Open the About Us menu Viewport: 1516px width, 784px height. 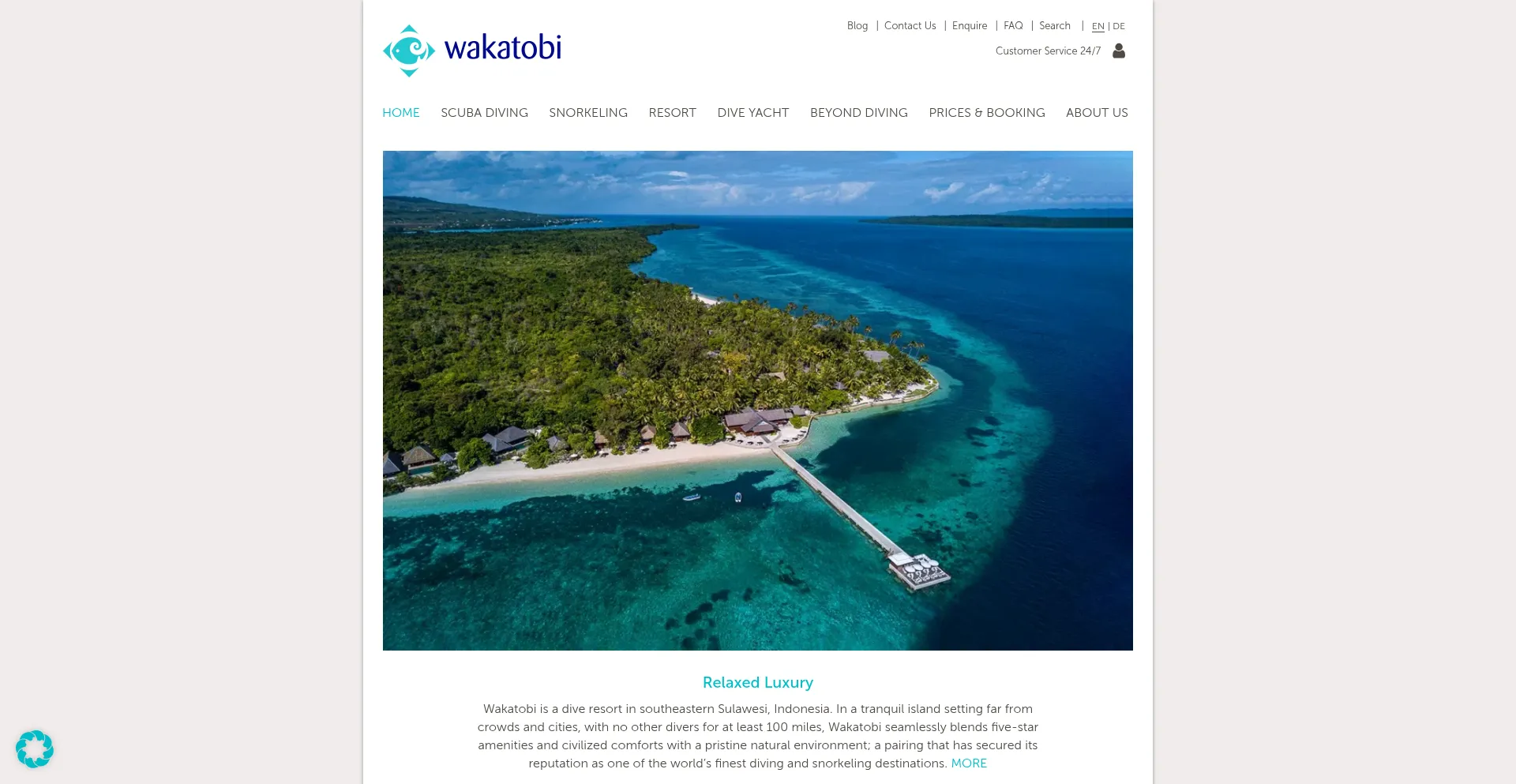point(1097,113)
